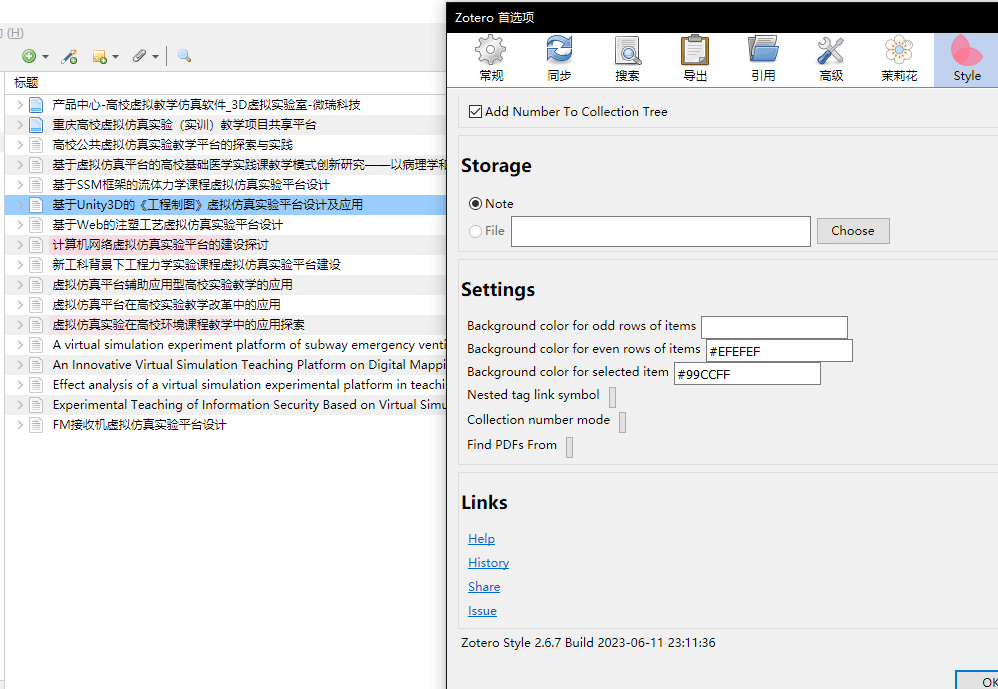Switch to the 同步 preferences tab

tap(559, 60)
